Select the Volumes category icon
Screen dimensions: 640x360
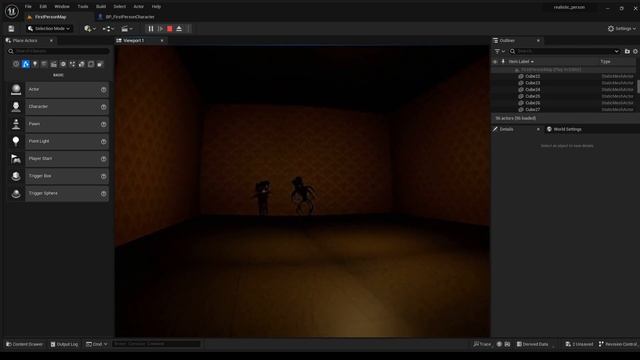click(x=82, y=64)
